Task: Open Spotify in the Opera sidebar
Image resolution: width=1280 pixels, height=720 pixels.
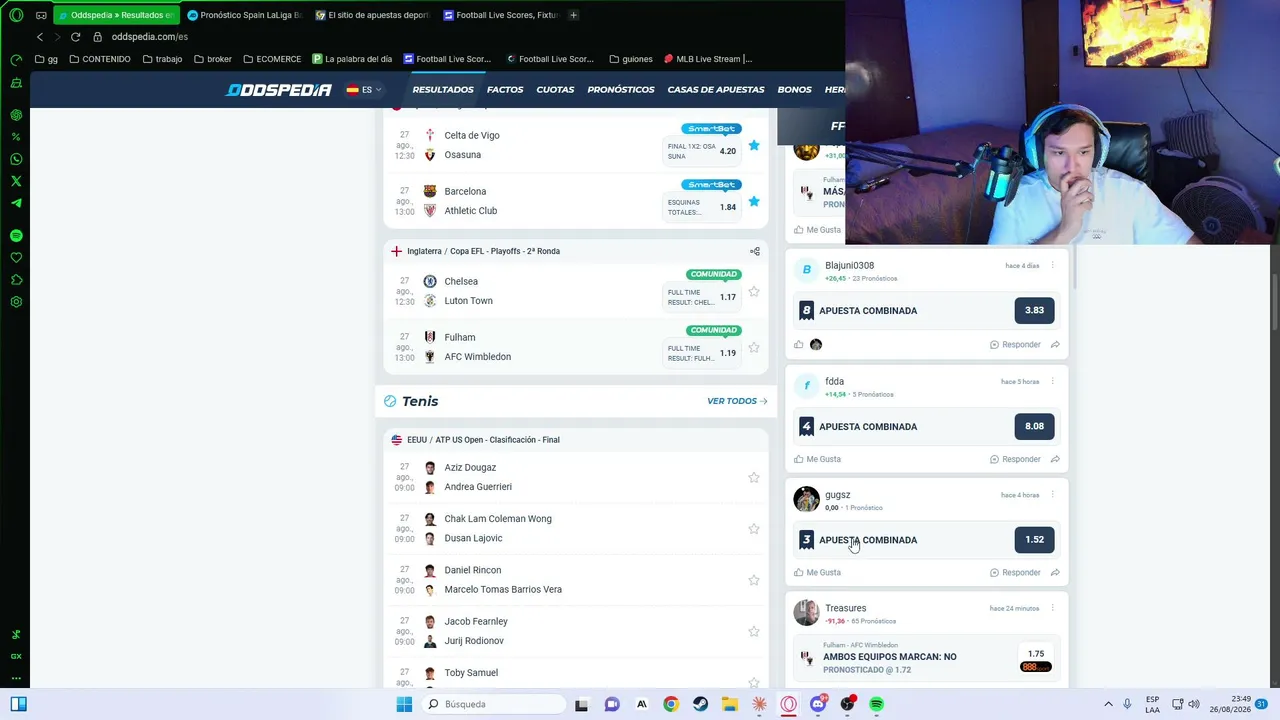Action: pos(16,235)
